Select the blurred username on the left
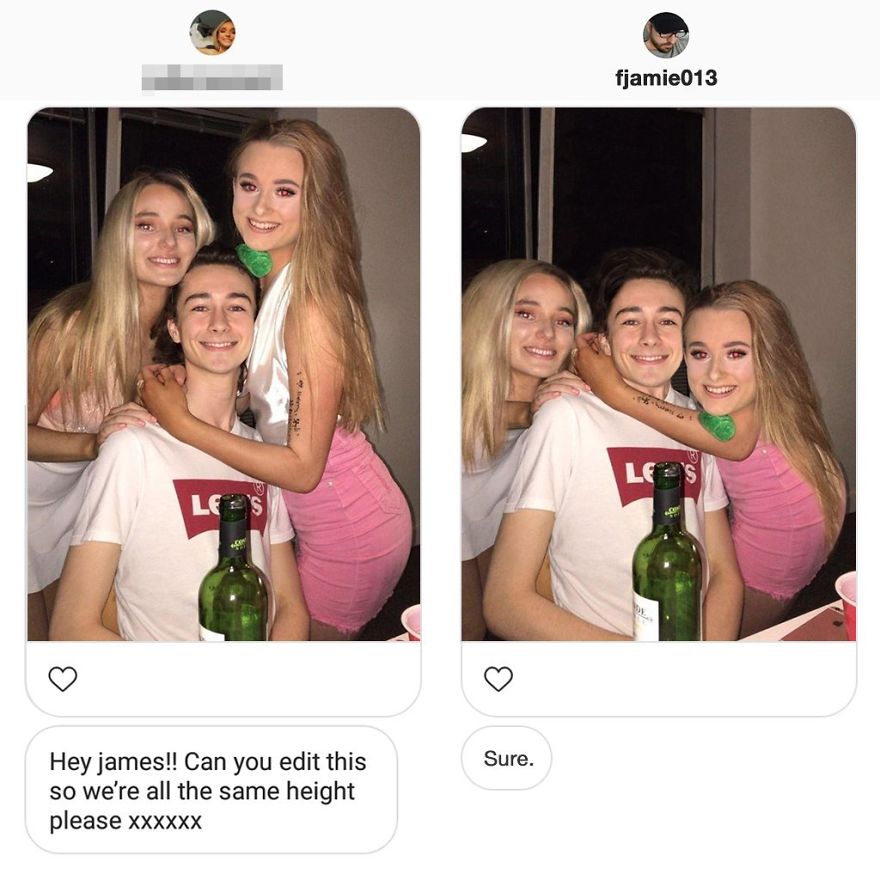The height and width of the screenshot is (880, 880). click(212, 77)
